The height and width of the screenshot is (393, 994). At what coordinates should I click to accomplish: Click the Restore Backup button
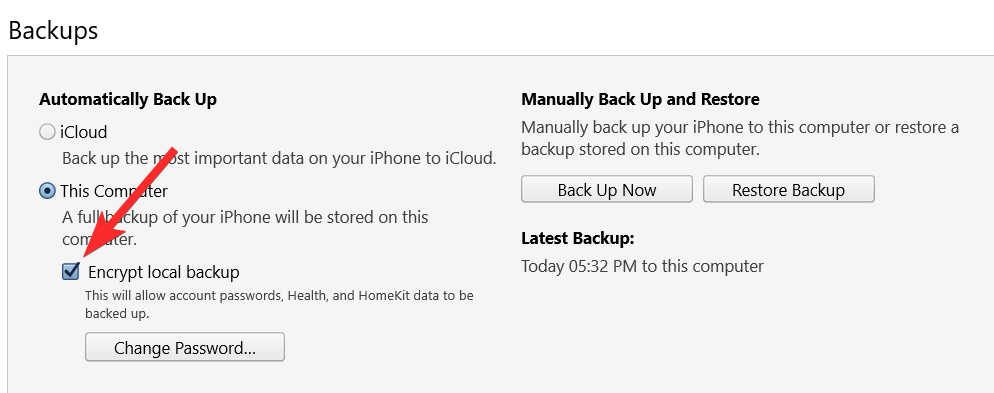click(x=789, y=190)
